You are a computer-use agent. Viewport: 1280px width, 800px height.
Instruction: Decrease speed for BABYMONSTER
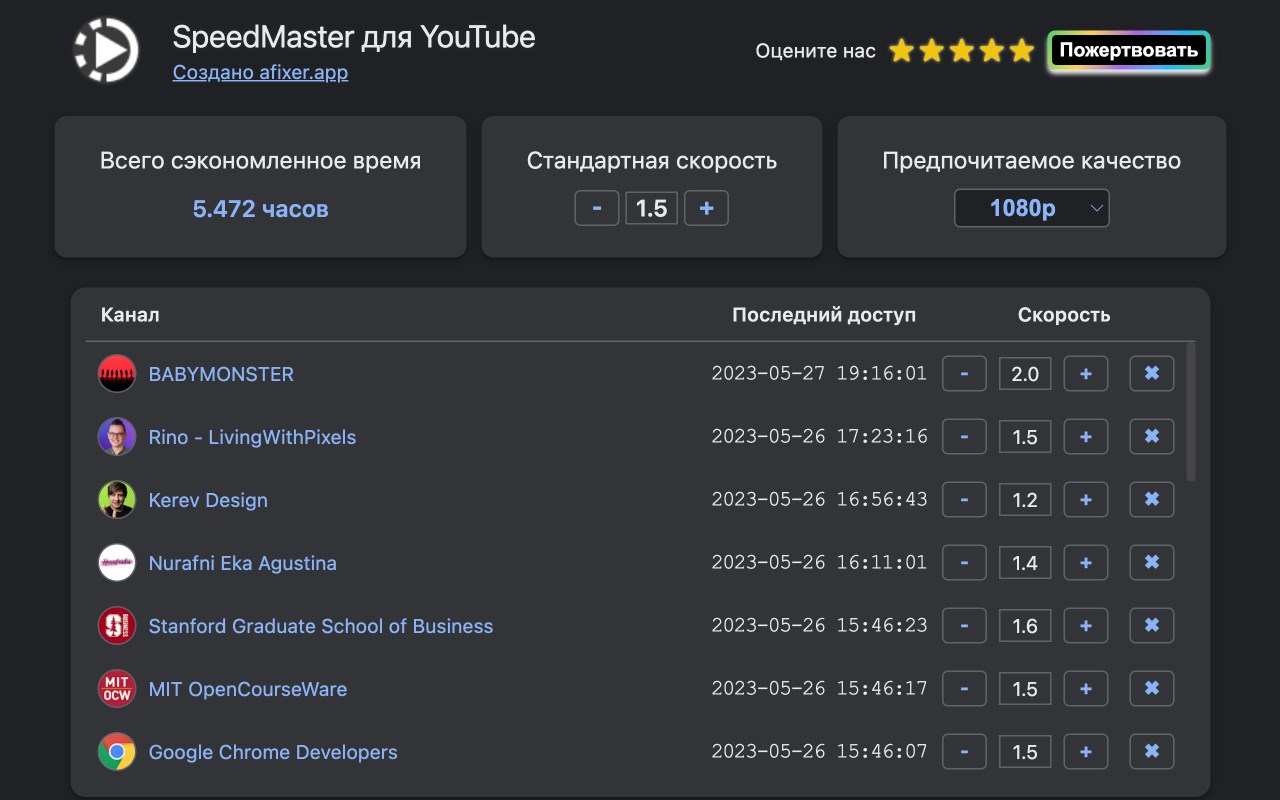[x=964, y=374]
